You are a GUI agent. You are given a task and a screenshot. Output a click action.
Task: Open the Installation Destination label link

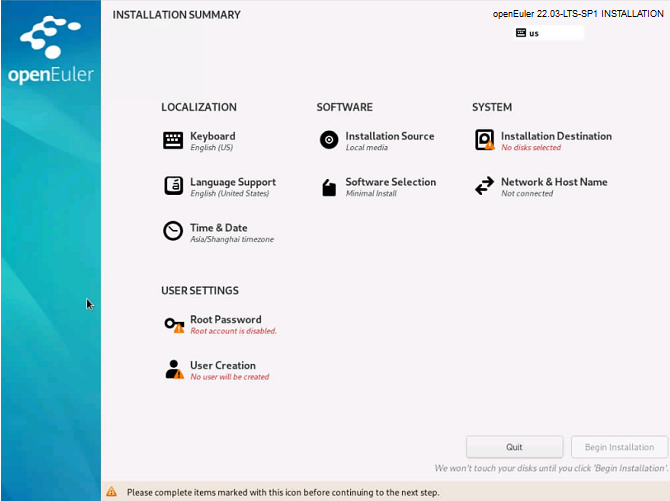[556, 136]
